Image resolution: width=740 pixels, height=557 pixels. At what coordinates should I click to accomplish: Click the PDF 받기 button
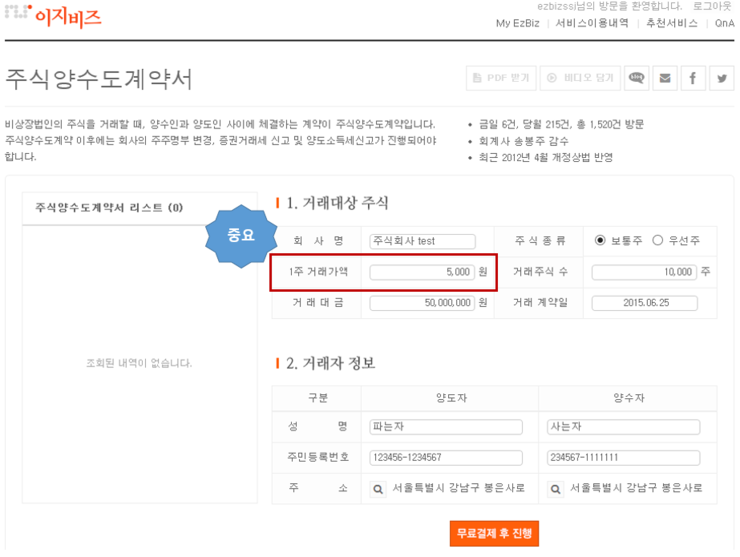pos(501,78)
